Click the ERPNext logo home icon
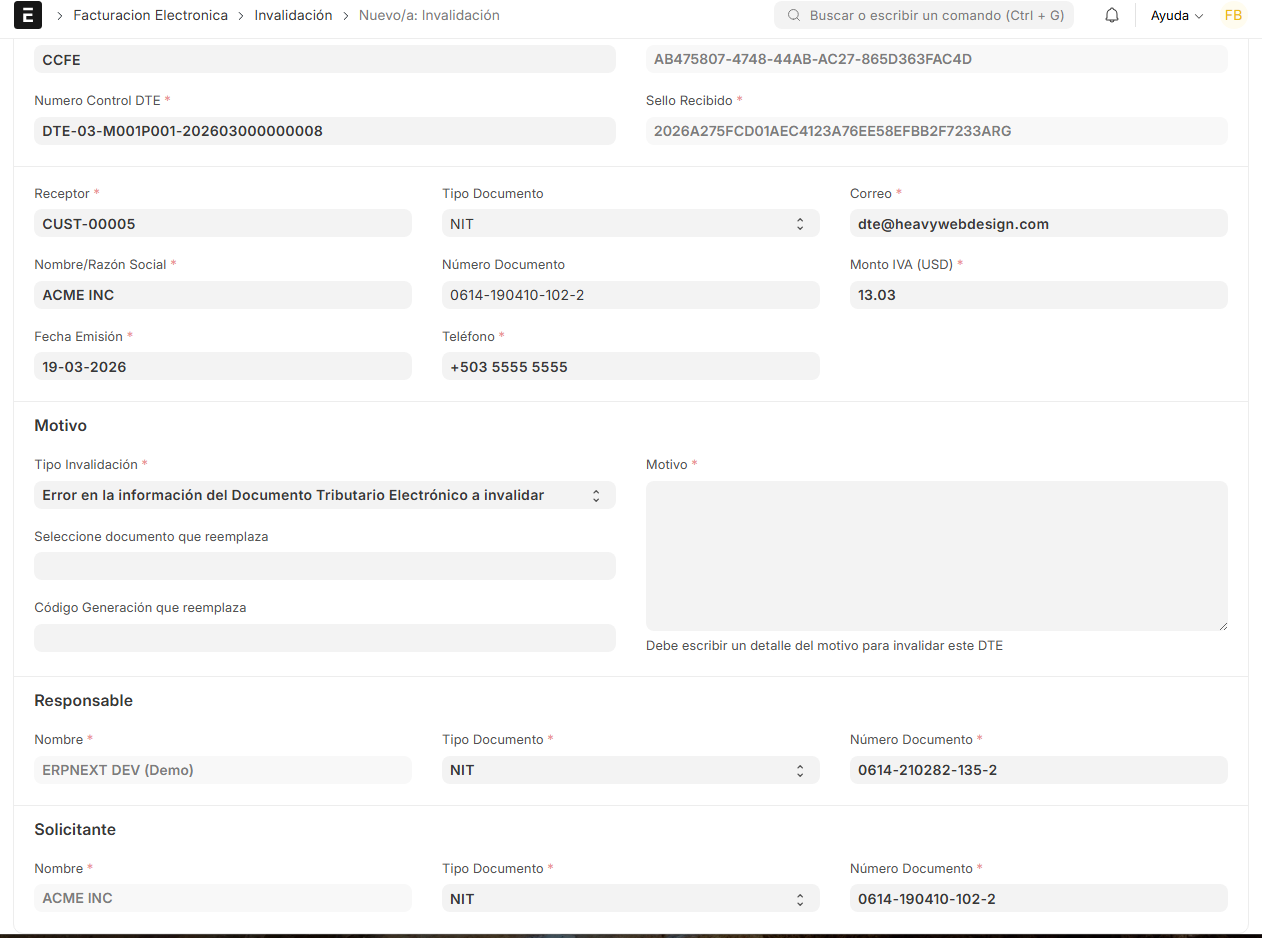 [28, 15]
